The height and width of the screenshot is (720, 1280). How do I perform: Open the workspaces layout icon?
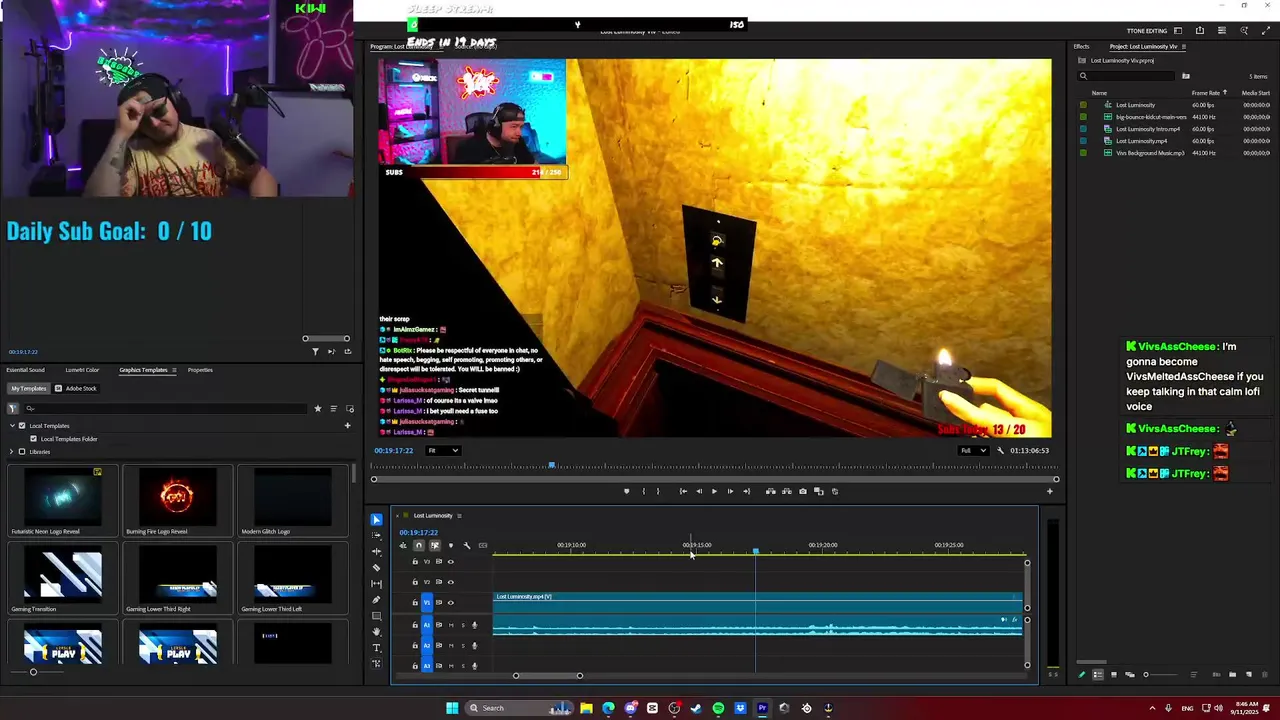[1178, 31]
